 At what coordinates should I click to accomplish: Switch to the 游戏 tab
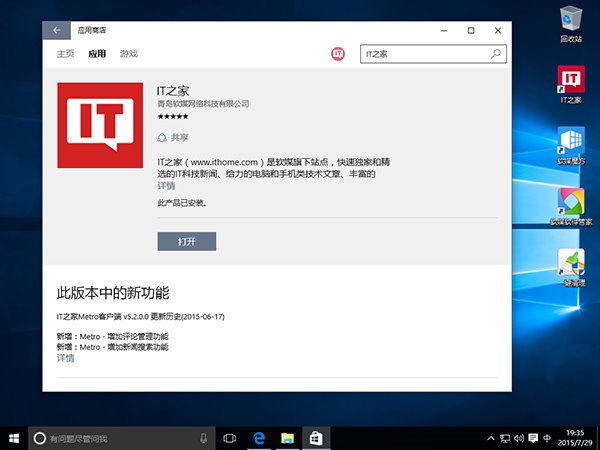[x=129, y=54]
